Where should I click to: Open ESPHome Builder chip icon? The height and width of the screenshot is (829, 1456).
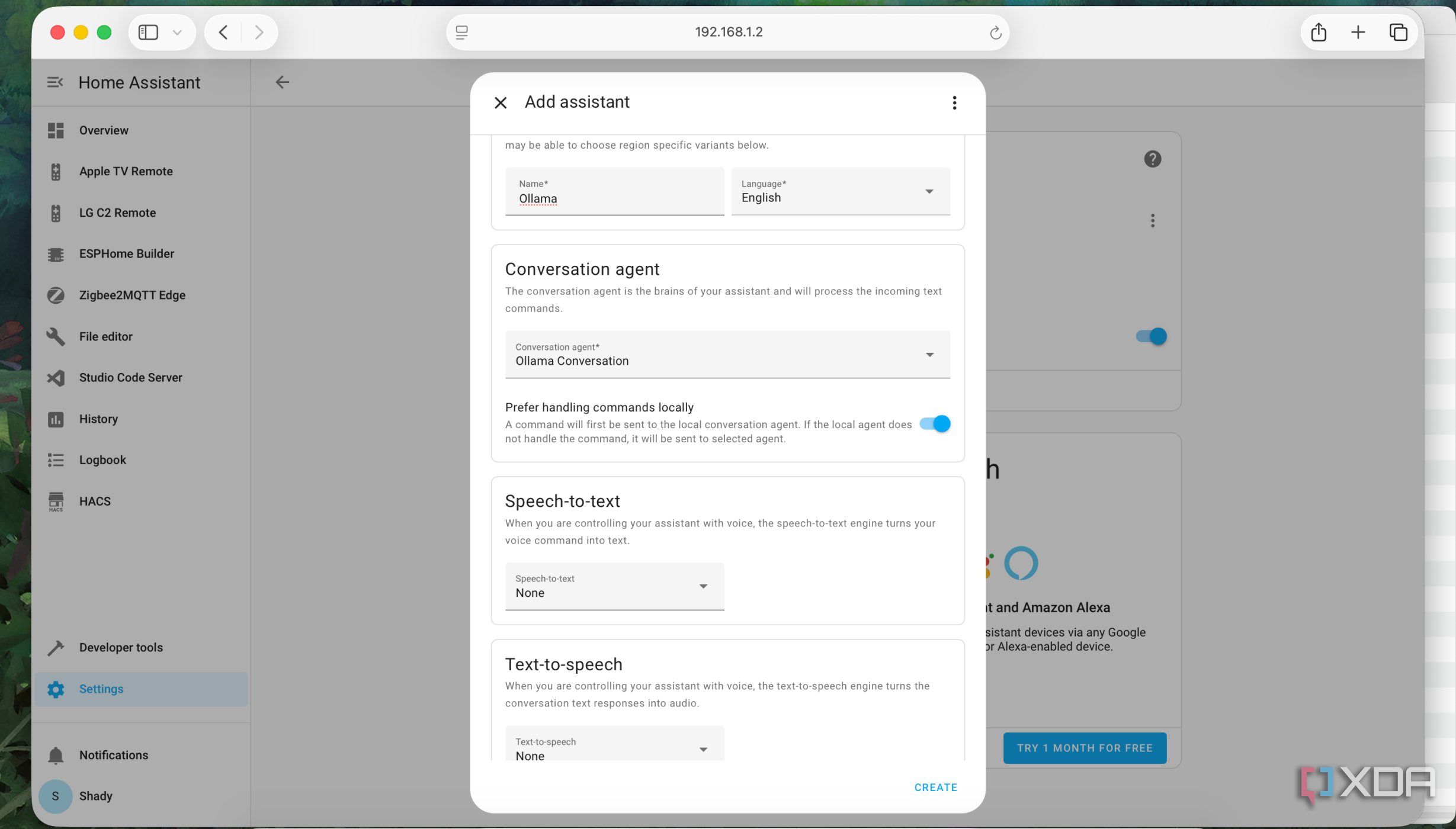(56, 254)
